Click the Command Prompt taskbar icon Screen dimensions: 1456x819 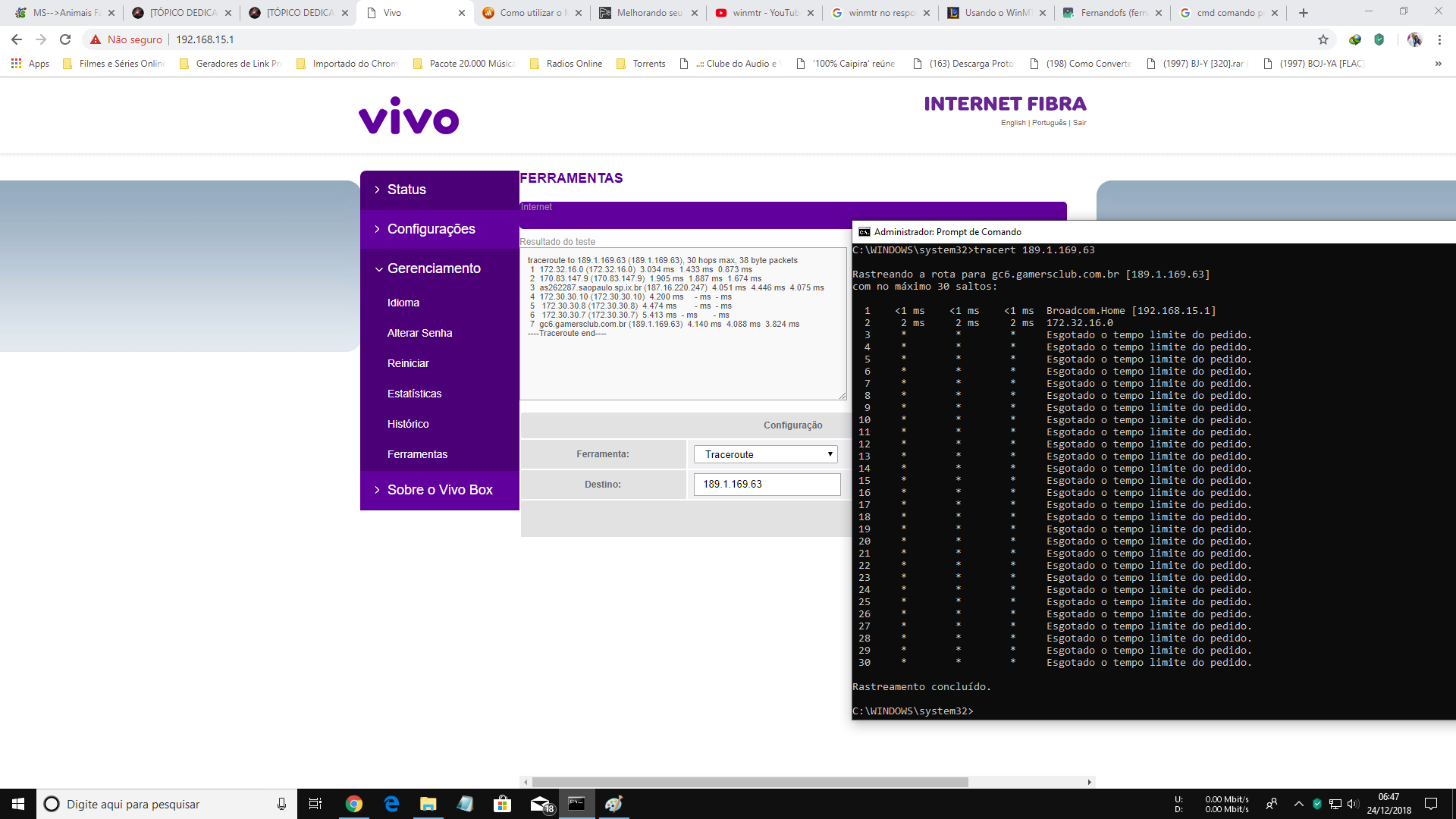576,804
